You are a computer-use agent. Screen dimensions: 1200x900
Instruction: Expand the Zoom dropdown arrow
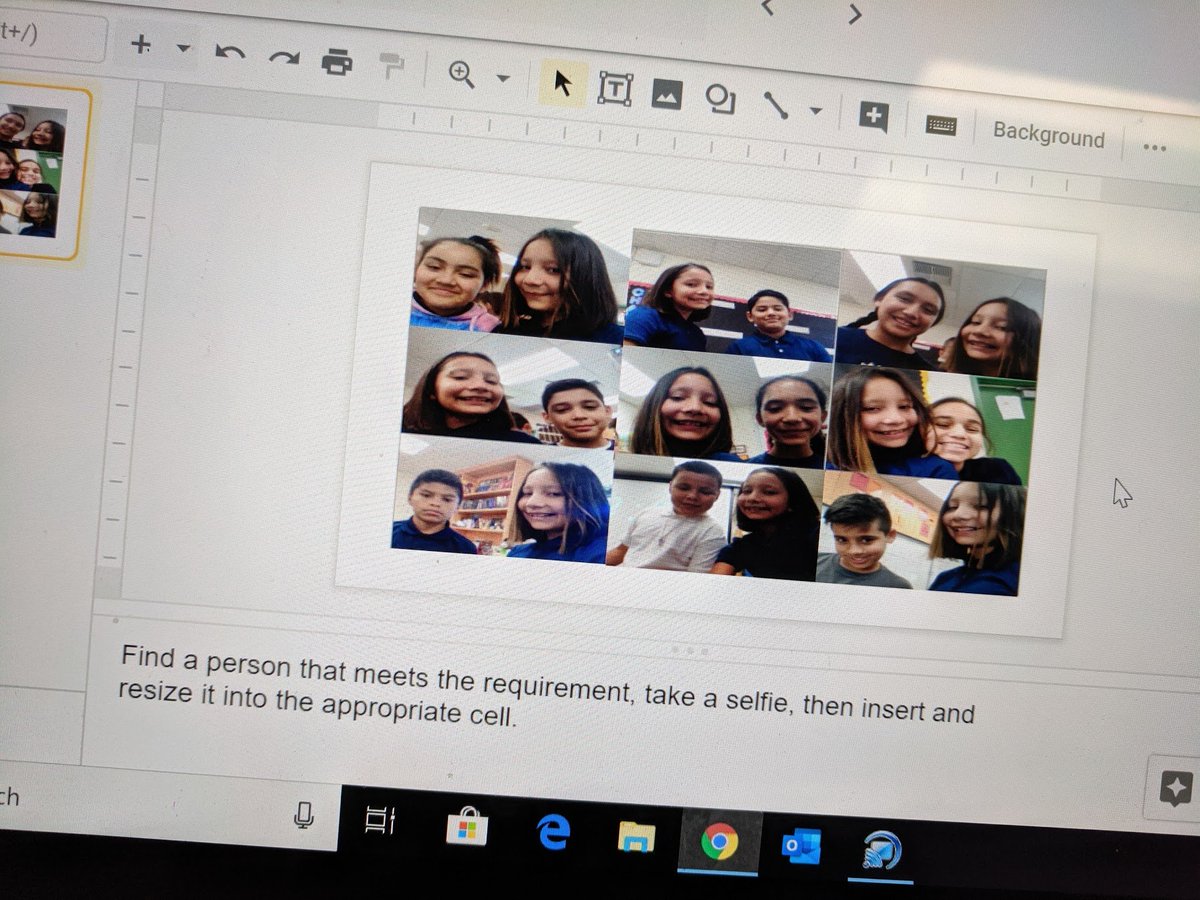click(x=502, y=76)
